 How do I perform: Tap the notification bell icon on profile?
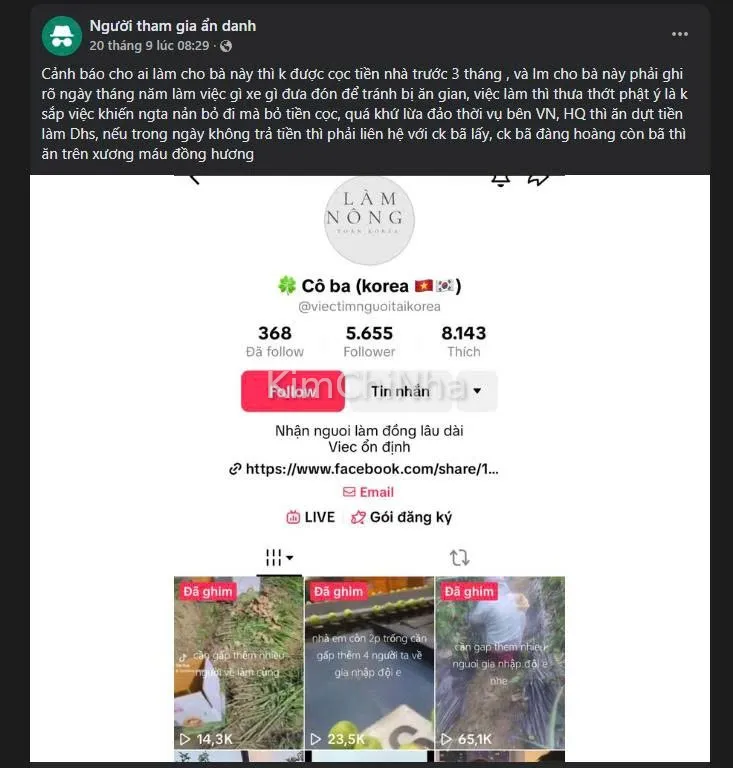500,180
